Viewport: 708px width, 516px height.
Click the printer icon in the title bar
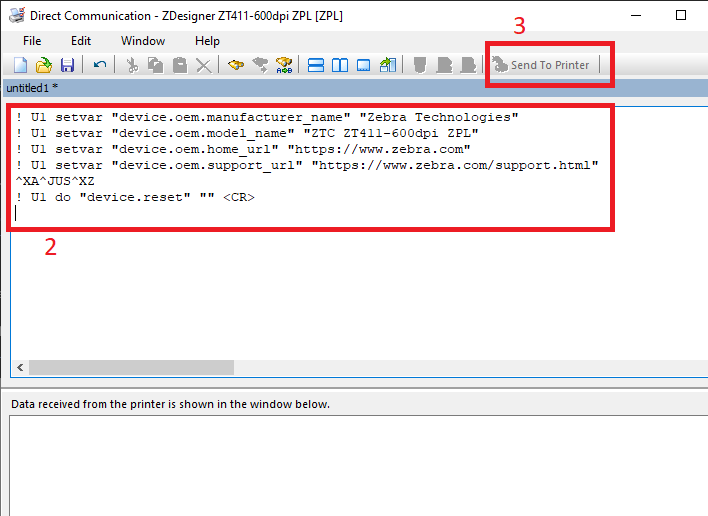(17, 15)
